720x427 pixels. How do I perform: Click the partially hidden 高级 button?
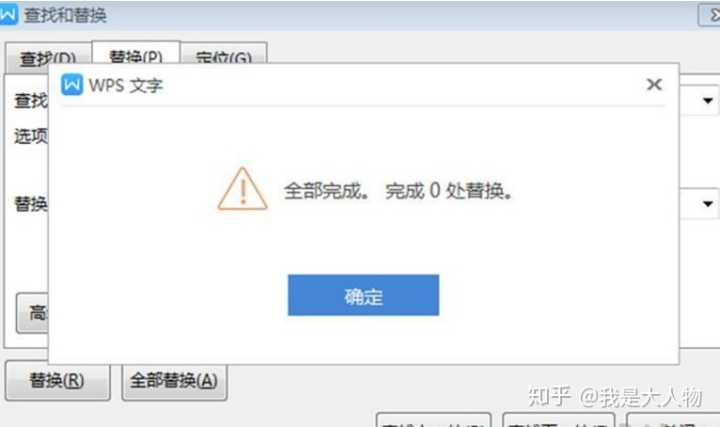coord(32,313)
